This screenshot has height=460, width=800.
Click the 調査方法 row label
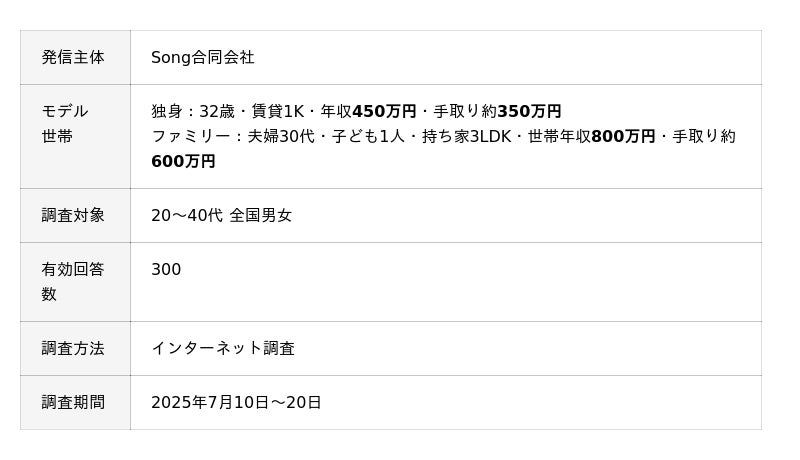pyautogui.click(x=73, y=348)
